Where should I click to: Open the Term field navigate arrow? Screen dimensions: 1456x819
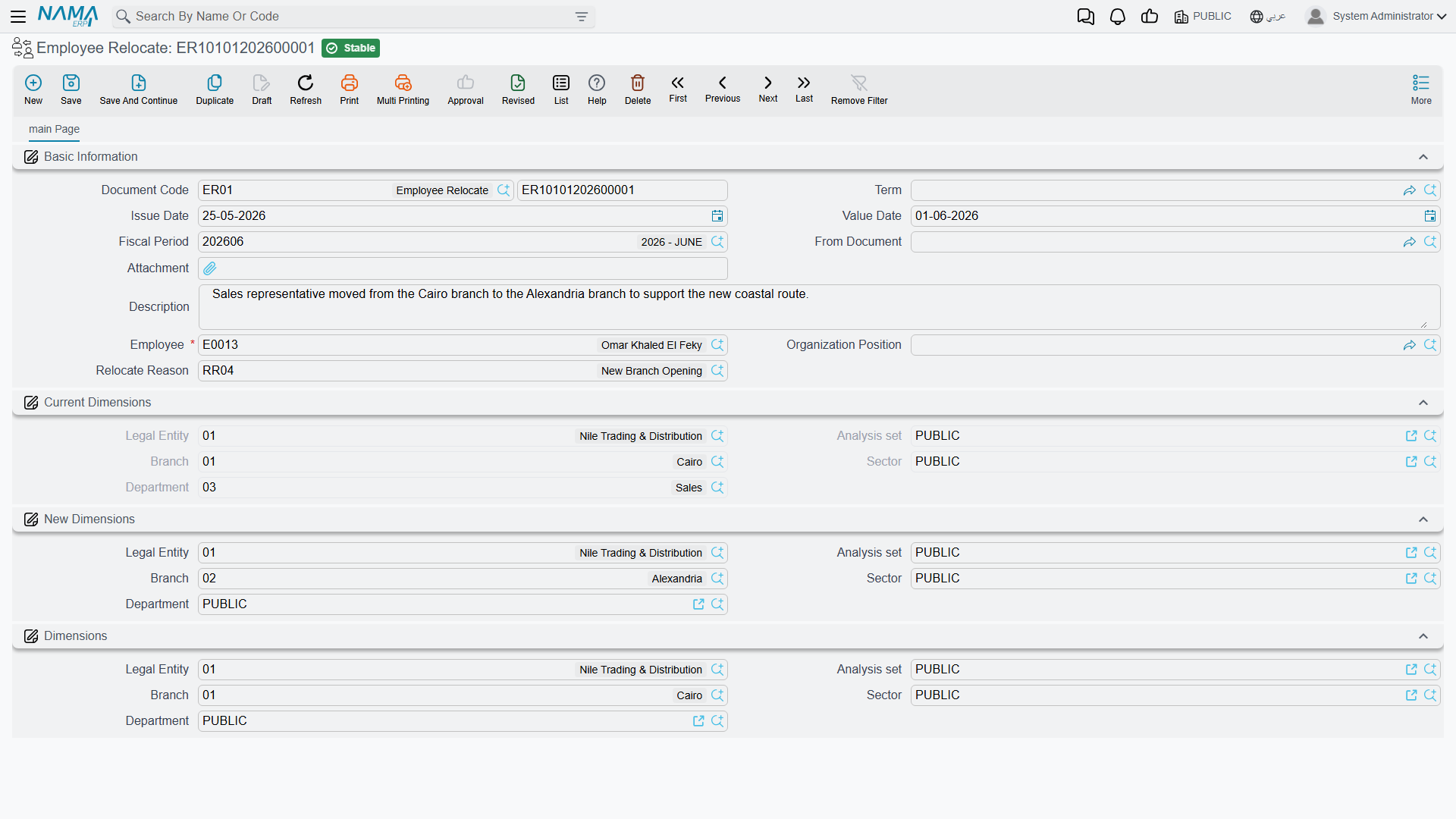point(1410,190)
